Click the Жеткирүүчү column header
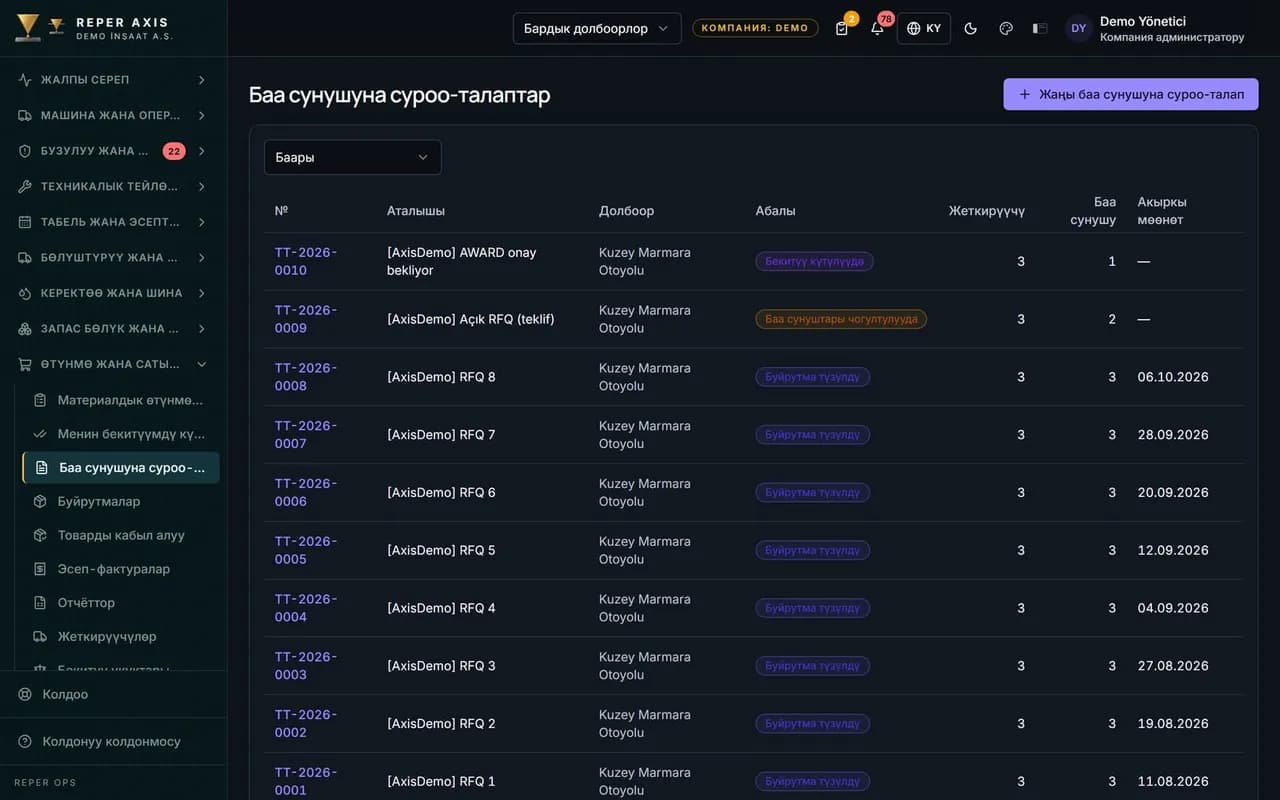This screenshot has width=1280, height=800. click(987, 211)
